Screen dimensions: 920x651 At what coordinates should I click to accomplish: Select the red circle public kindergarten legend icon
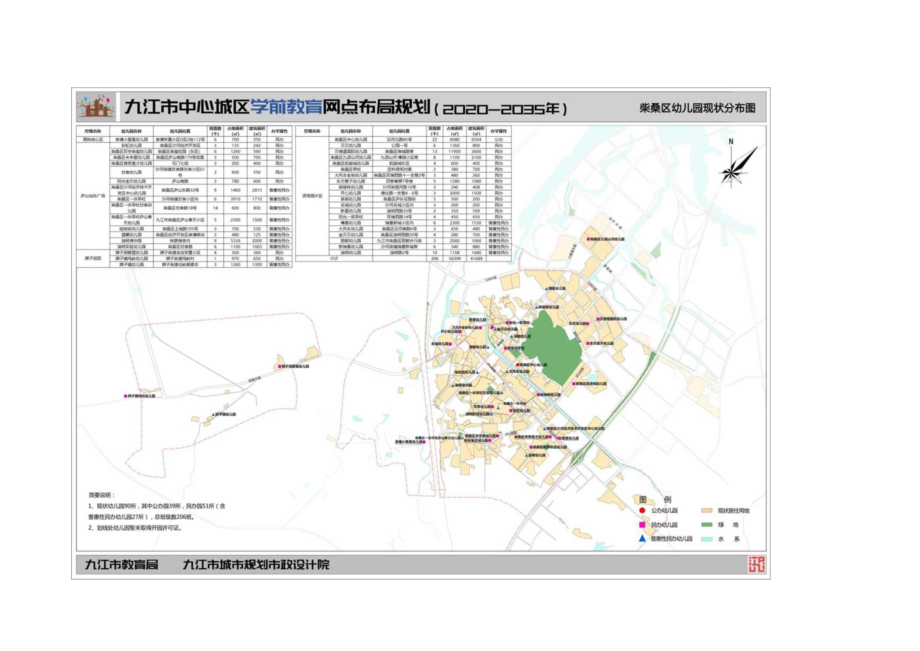[643, 510]
